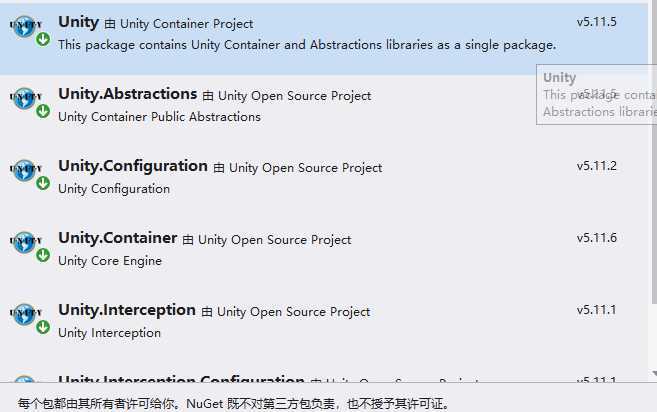Click version v5.11.2 of Unity.Configuration
Viewport: 657px width, 412px height.
tap(596, 166)
